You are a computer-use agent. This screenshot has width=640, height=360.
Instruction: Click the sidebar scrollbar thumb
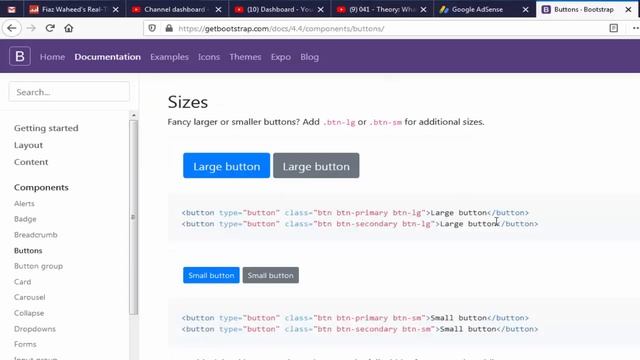click(133, 217)
